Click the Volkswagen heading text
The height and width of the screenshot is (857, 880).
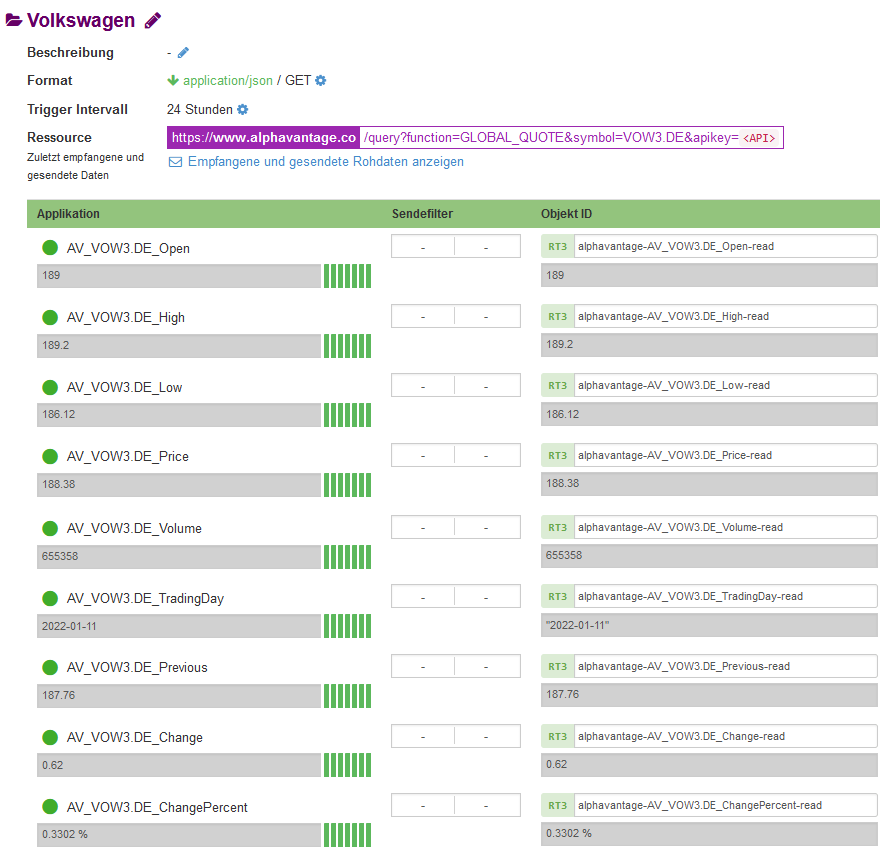[x=81, y=20]
